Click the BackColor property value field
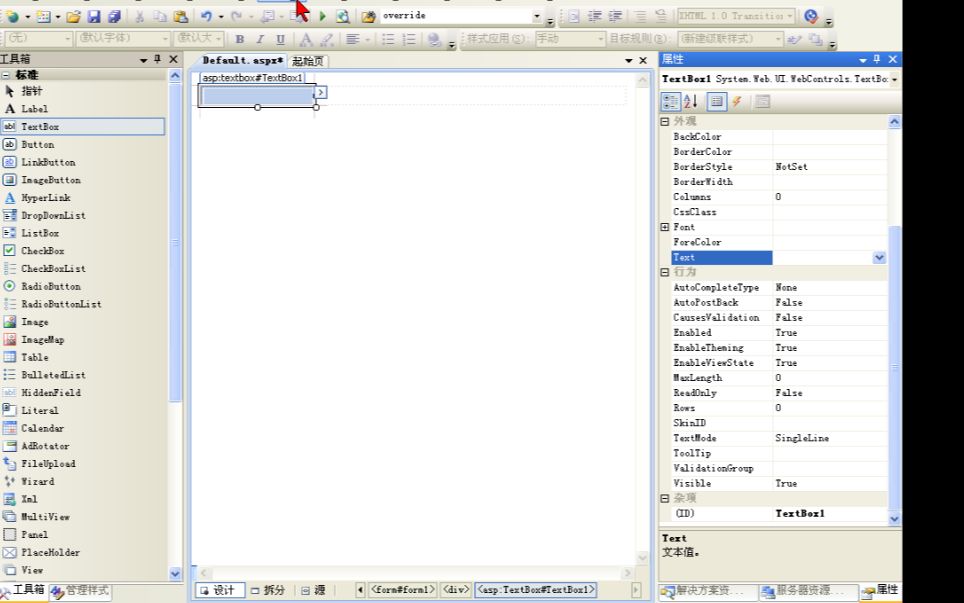The width and height of the screenshot is (964, 603). tap(829, 137)
